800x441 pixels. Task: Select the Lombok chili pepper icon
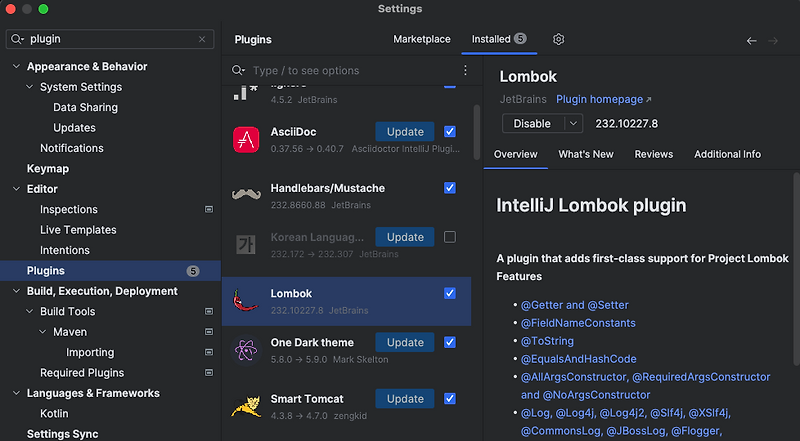[246, 301]
